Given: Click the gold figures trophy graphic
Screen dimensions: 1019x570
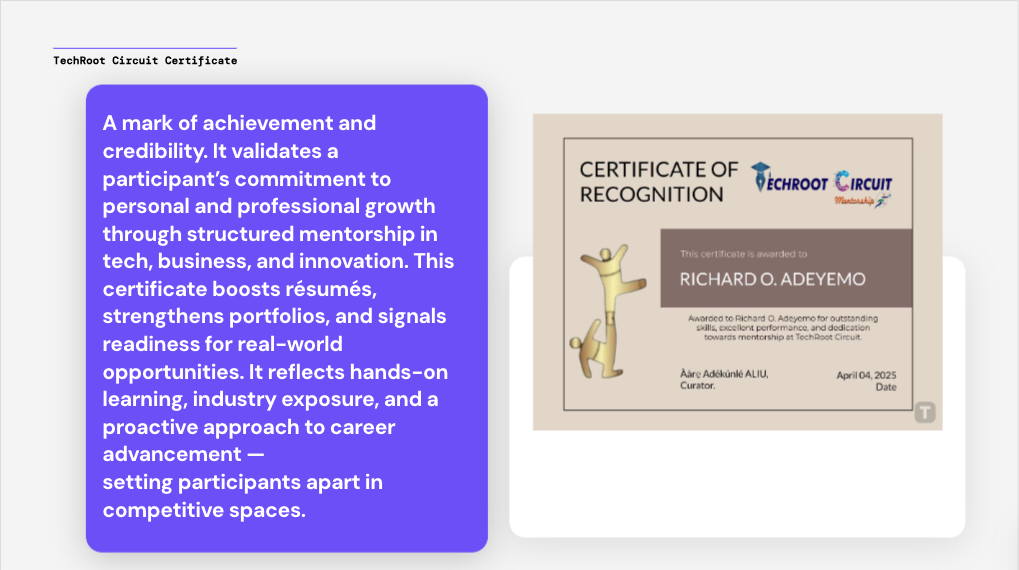Looking at the screenshot, I should click(608, 312).
